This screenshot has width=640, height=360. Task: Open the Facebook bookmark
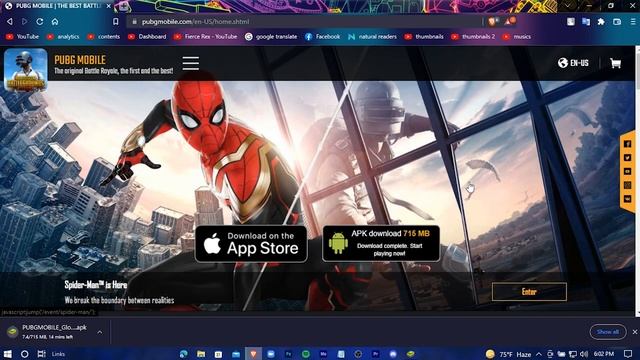point(322,37)
